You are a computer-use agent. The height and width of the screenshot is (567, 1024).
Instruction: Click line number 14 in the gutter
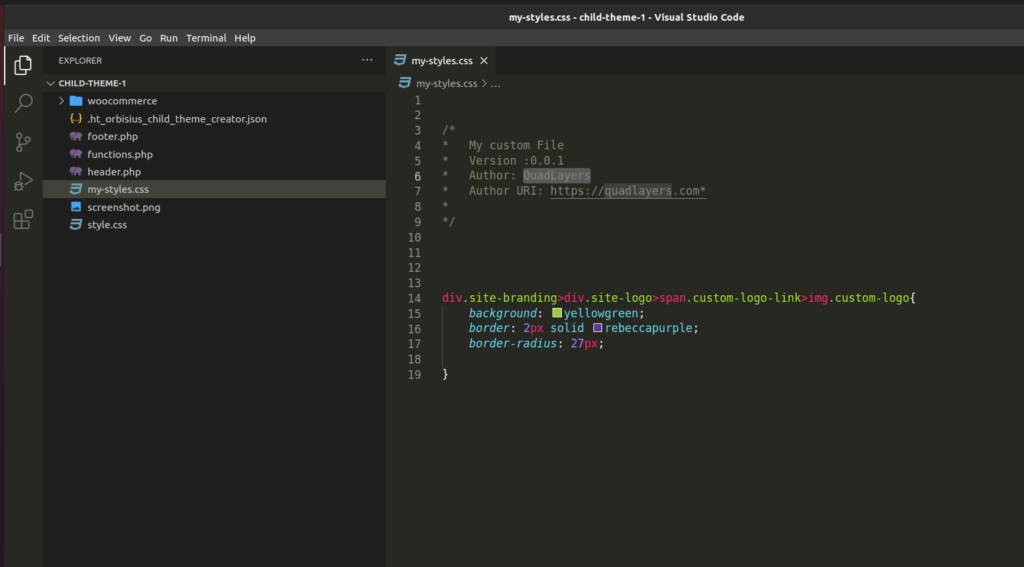pyautogui.click(x=415, y=298)
